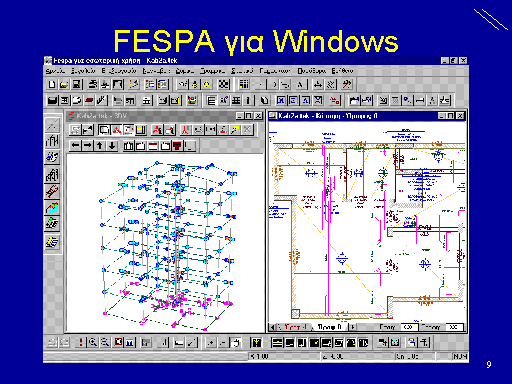Select the colored bar chart sidebar icon

[x=52, y=208]
